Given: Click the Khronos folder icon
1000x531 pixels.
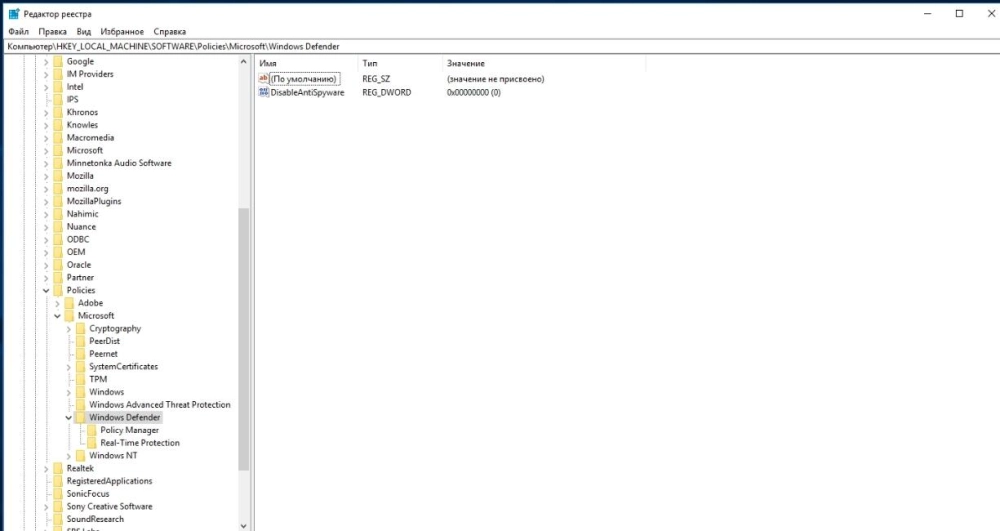Looking at the screenshot, I should 58,112.
